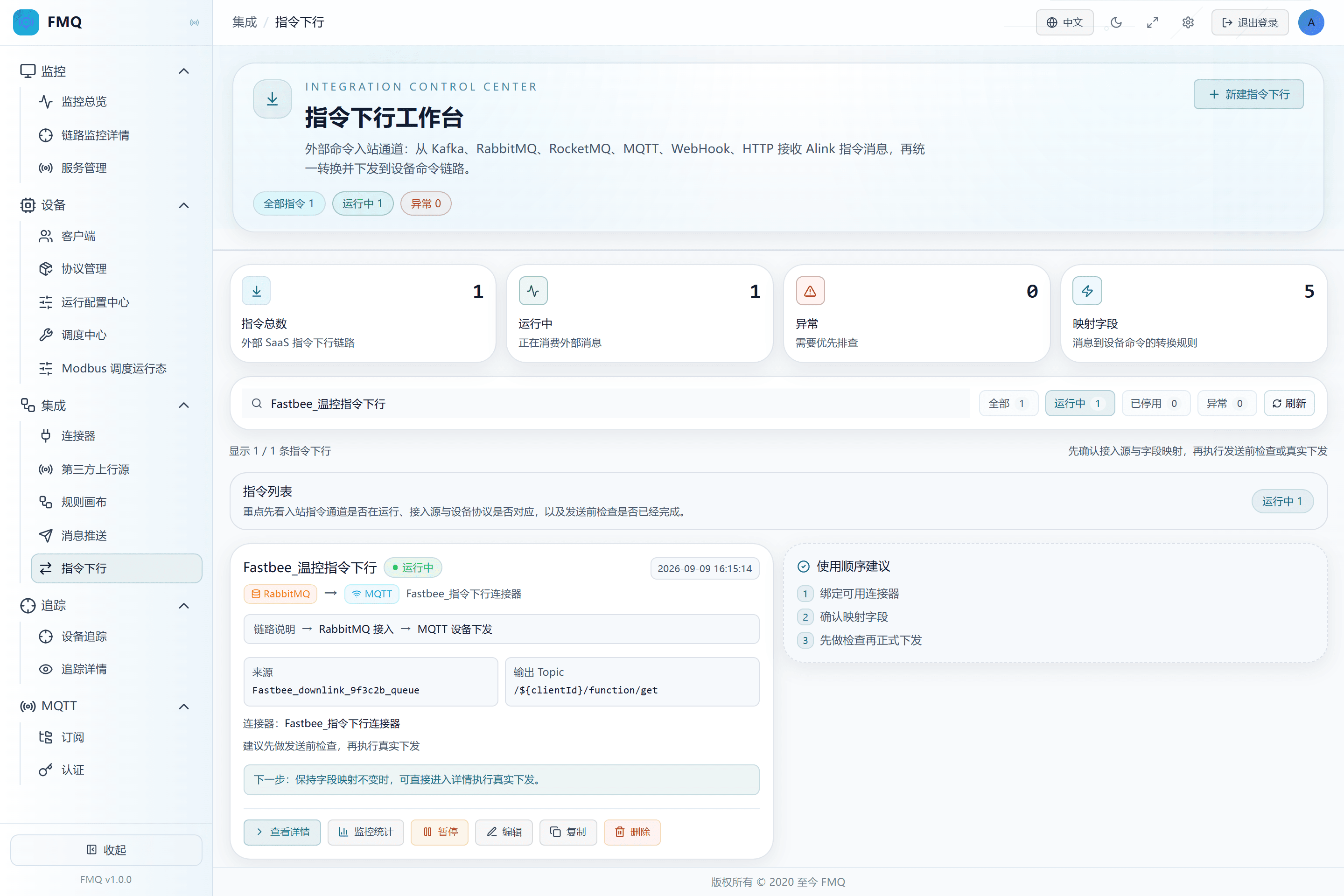Select the 运行中 filter tab
1344x896 pixels.
1079,403
